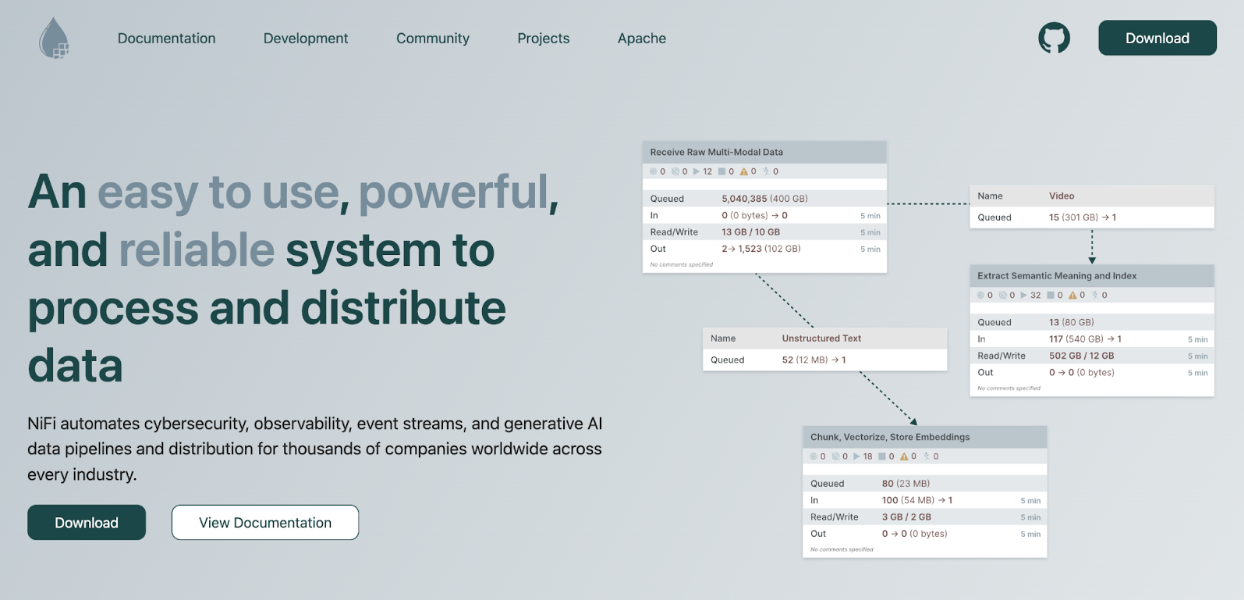Image resolution: width=1244 pixels, height=600 pixels.
Task: Open the Community menu
Action: click(x=433, y=38)
